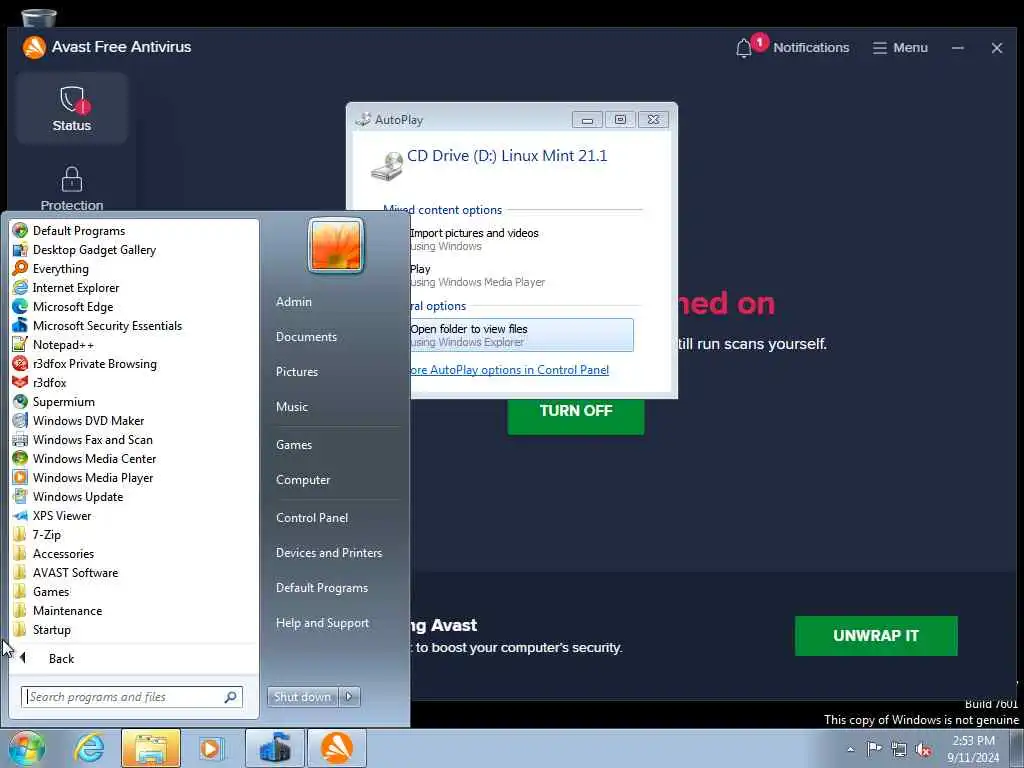Click the Games link in right pane
This screenshot has height=768, width=1024.
[294, 445]
